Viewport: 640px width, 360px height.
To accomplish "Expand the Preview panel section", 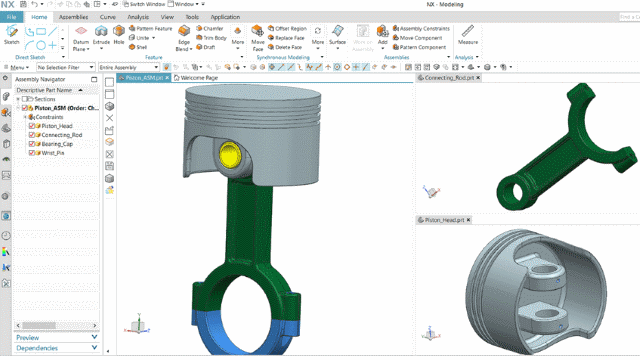I will [x=56, y=338].
